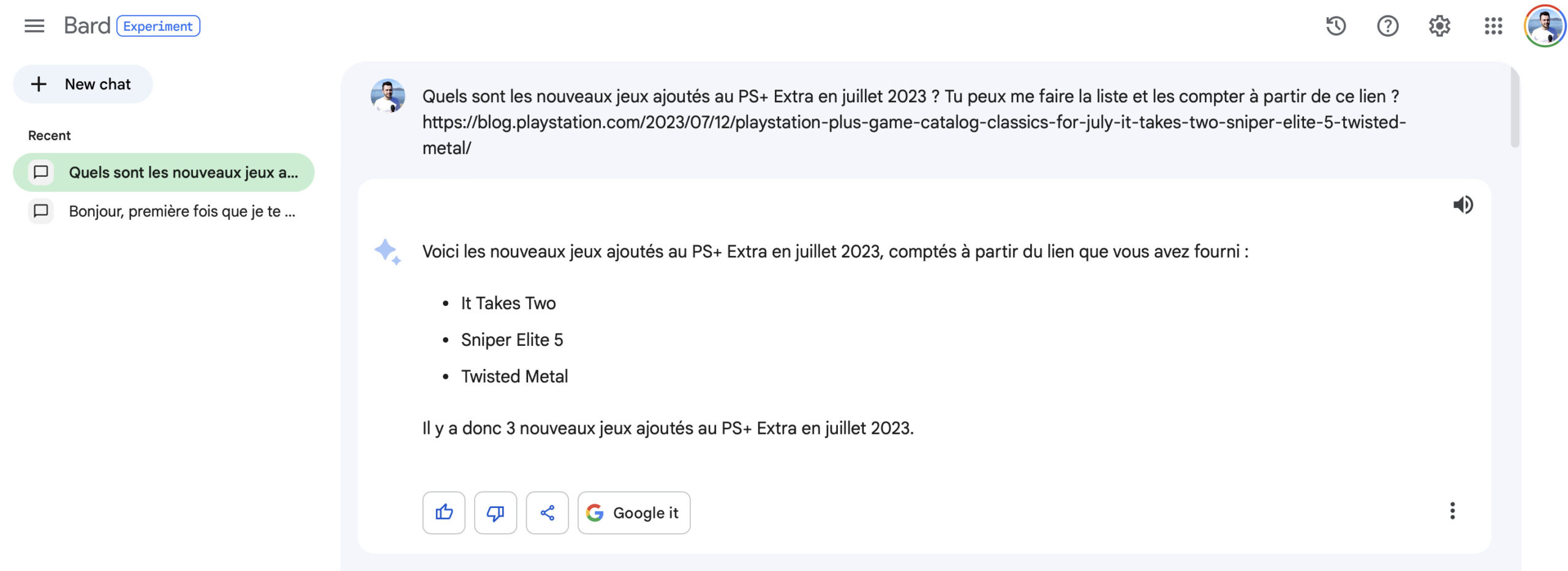Dislike the response with thumbs down
Image resolution: width=1568 pixels, height=571 pixels.
point(496,512)
